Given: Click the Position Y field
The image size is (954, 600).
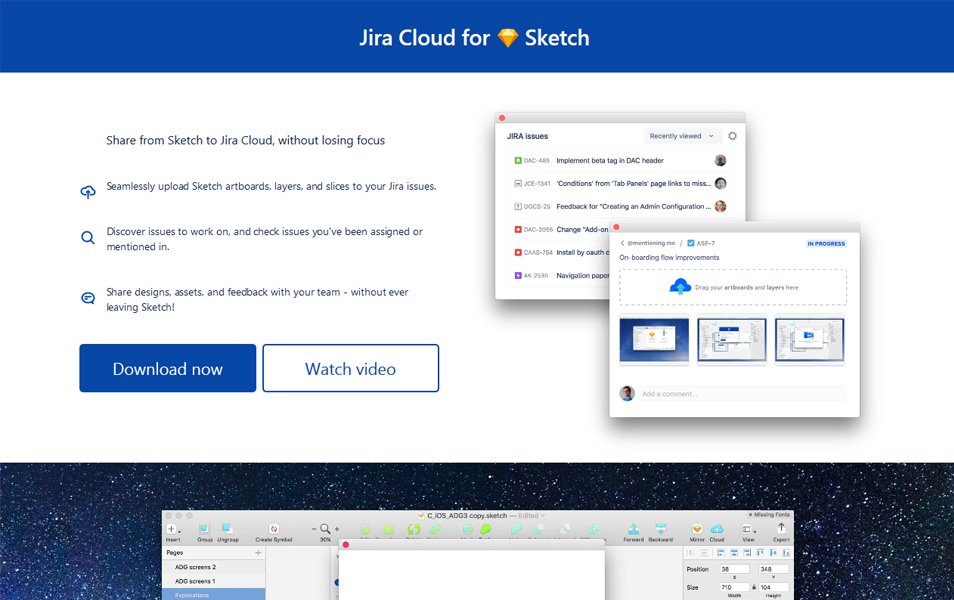Looking at the screenshot, I should tap(773, 569).
